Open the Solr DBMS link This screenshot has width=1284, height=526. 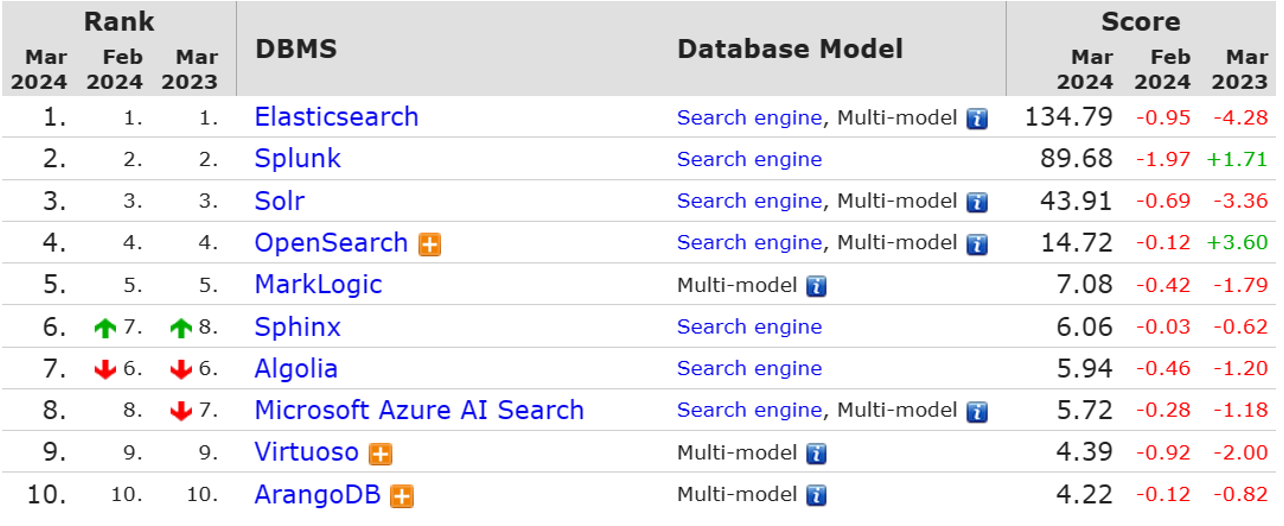click(280, 201)
